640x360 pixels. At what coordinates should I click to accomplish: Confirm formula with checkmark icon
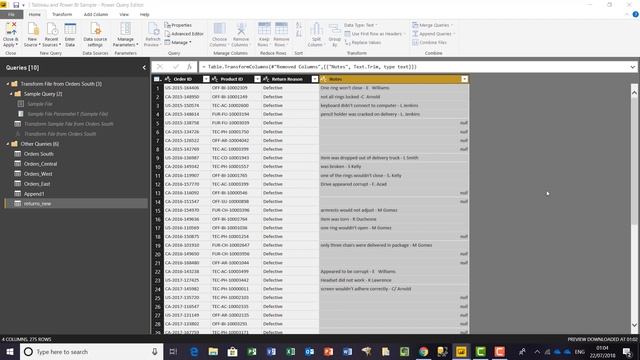click(x=176, y=67)
